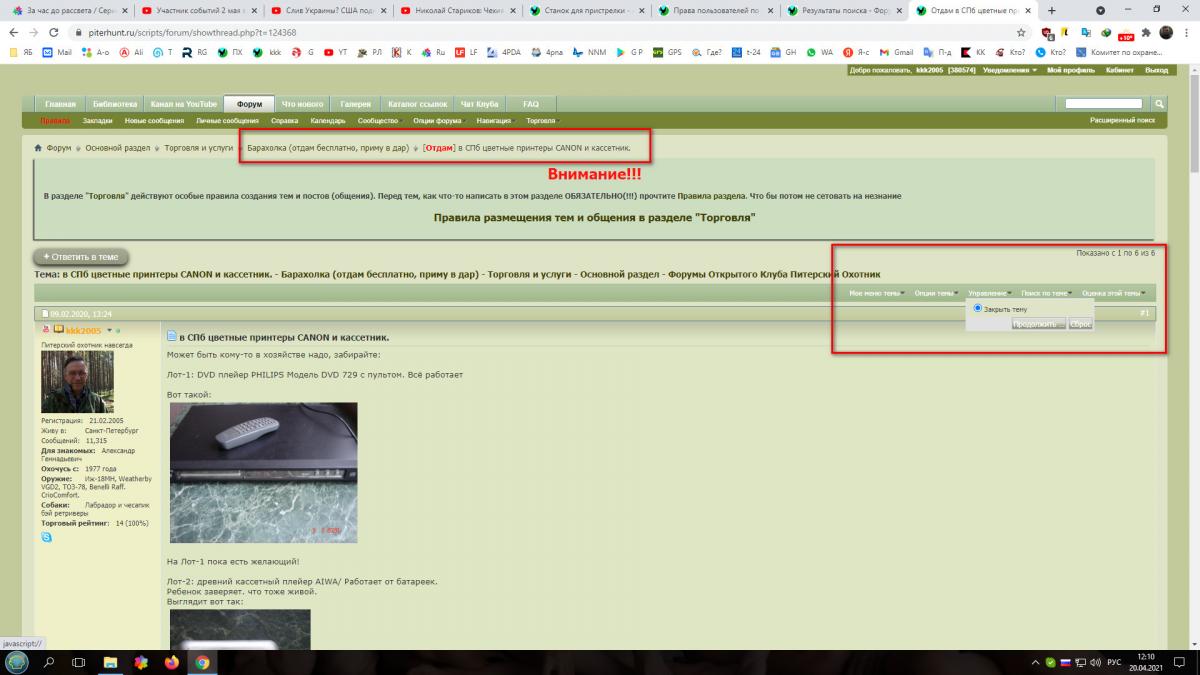Open the Chrome menu with three dots
Screen dimensions: 1200x675
pyautogui.click(x=1187, y=32)
